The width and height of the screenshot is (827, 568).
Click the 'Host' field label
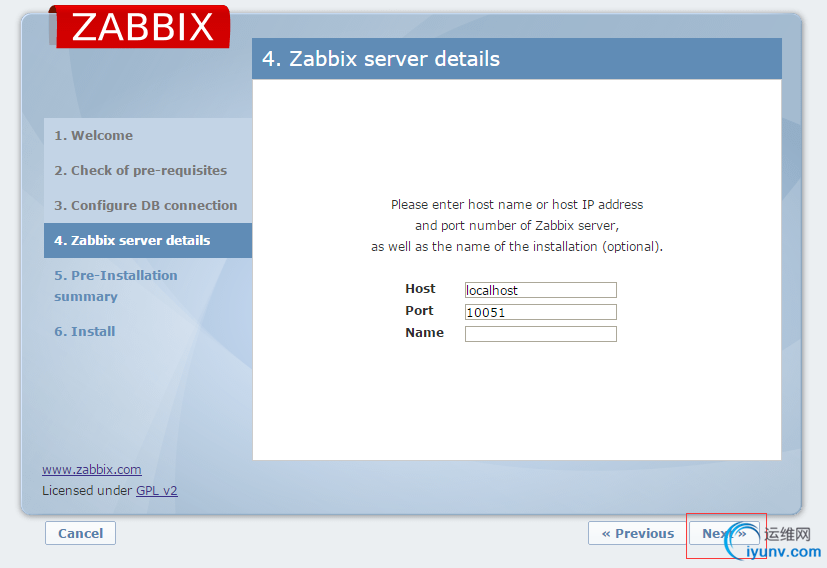420,288
